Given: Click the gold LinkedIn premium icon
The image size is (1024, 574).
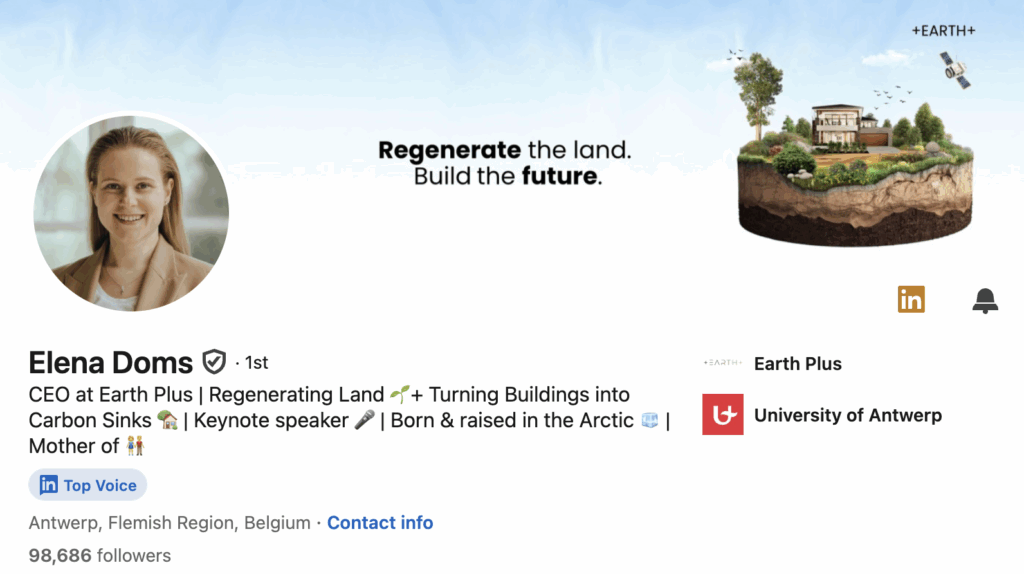Looking at the screenshot, I should click(x=911, y=299).
